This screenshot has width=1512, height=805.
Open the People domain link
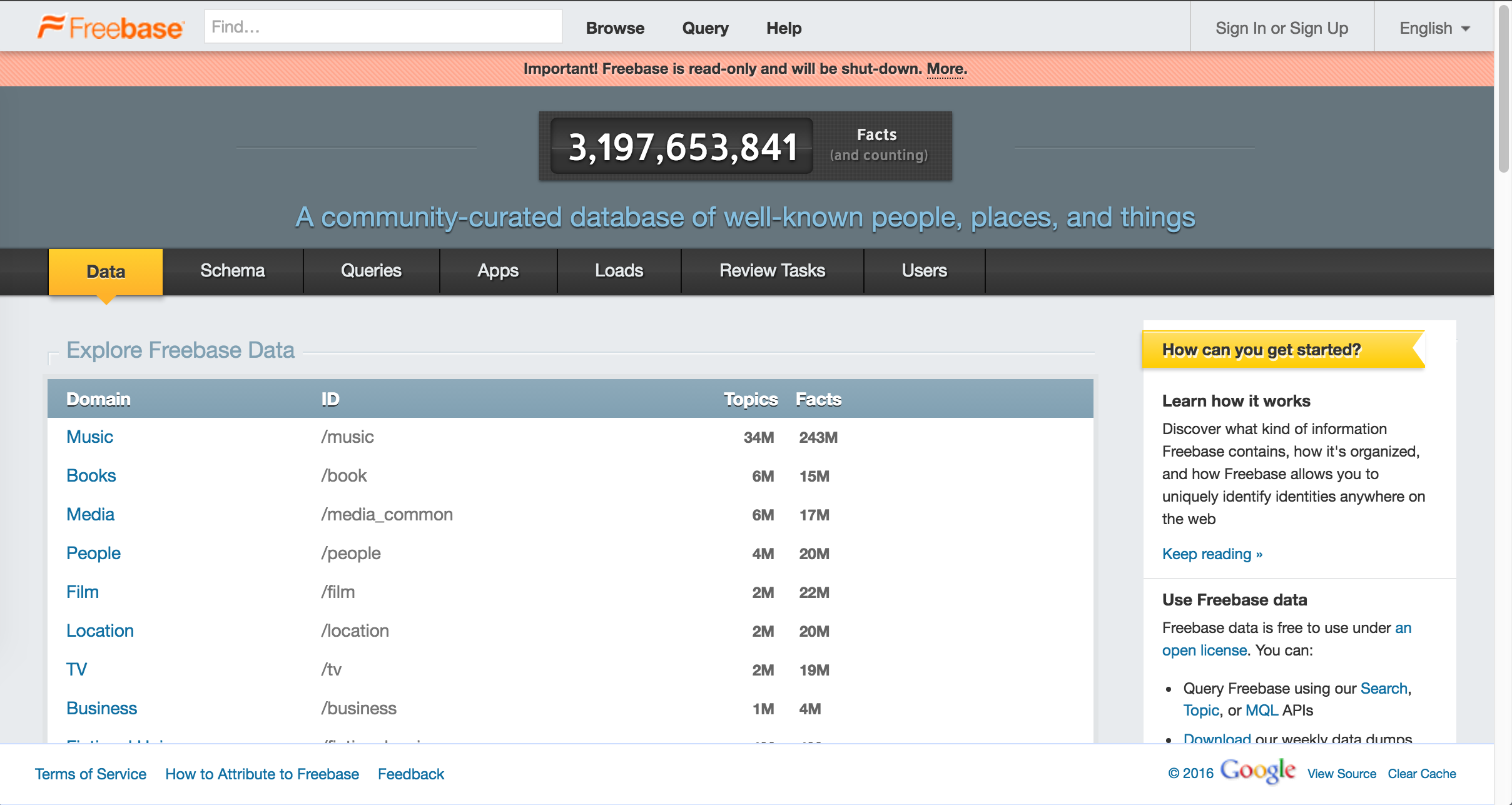[93, 553]
